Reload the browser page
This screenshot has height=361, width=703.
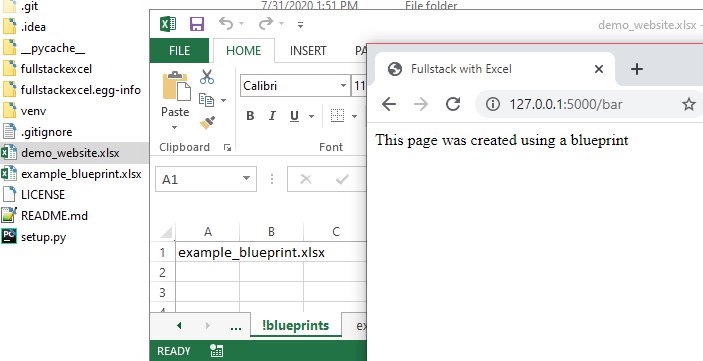pos(453,104)
